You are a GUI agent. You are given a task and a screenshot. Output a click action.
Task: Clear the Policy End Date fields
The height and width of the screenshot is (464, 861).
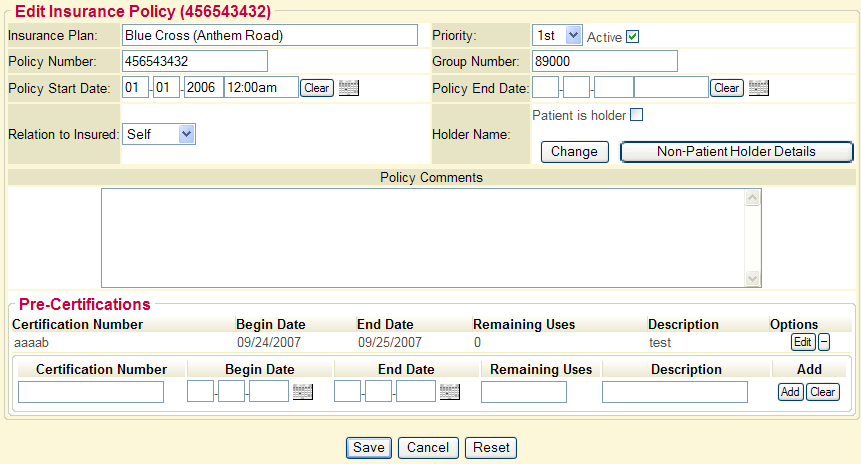(727, 88)
